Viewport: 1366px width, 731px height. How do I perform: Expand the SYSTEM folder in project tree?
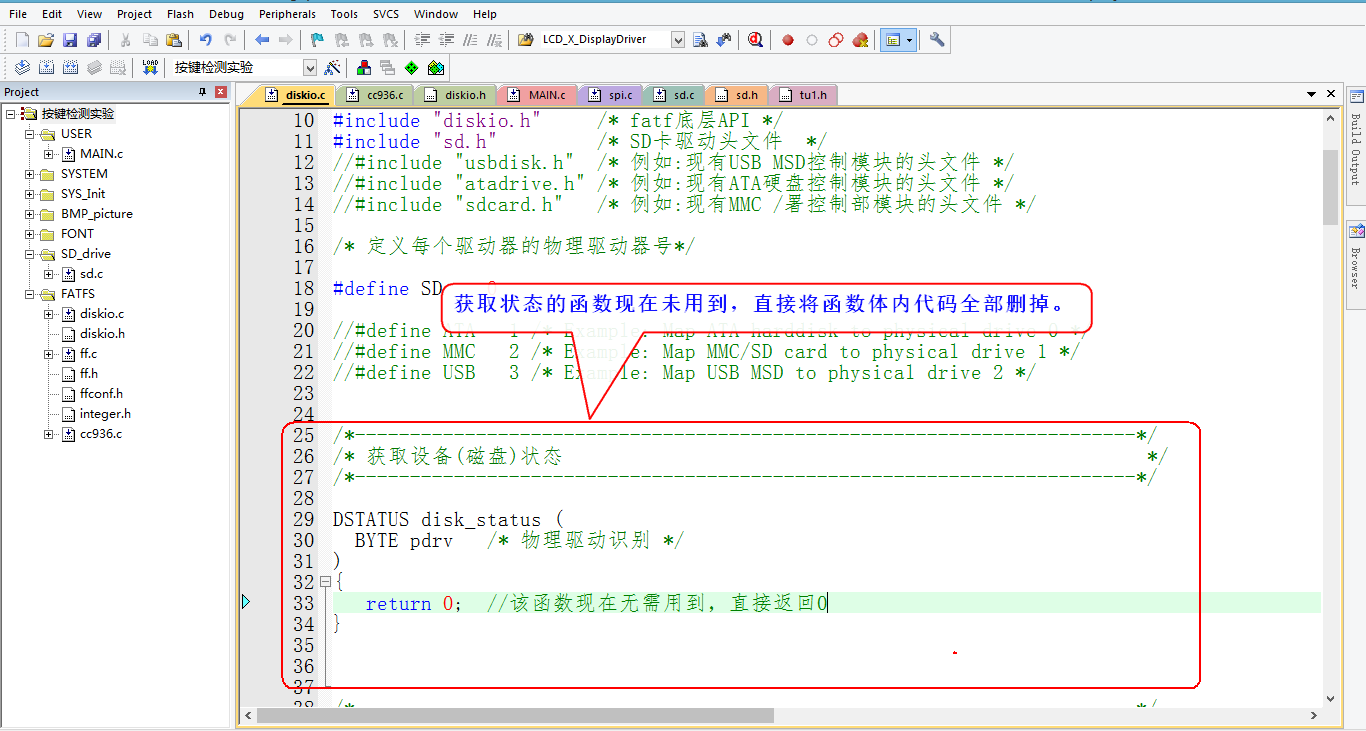(29, 174)
